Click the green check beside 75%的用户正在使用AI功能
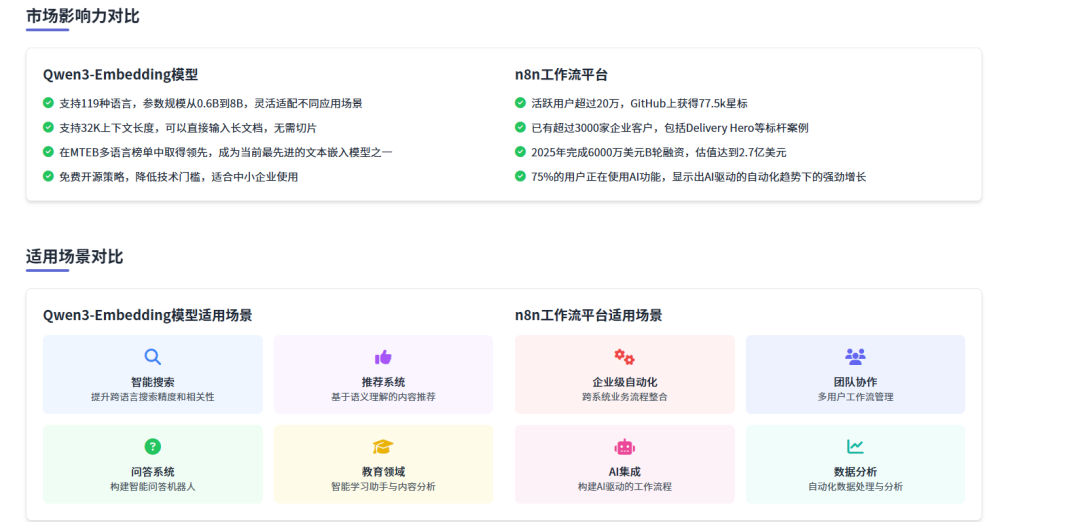The height and width of the screenshot is (522, 1080). (520, 176)
